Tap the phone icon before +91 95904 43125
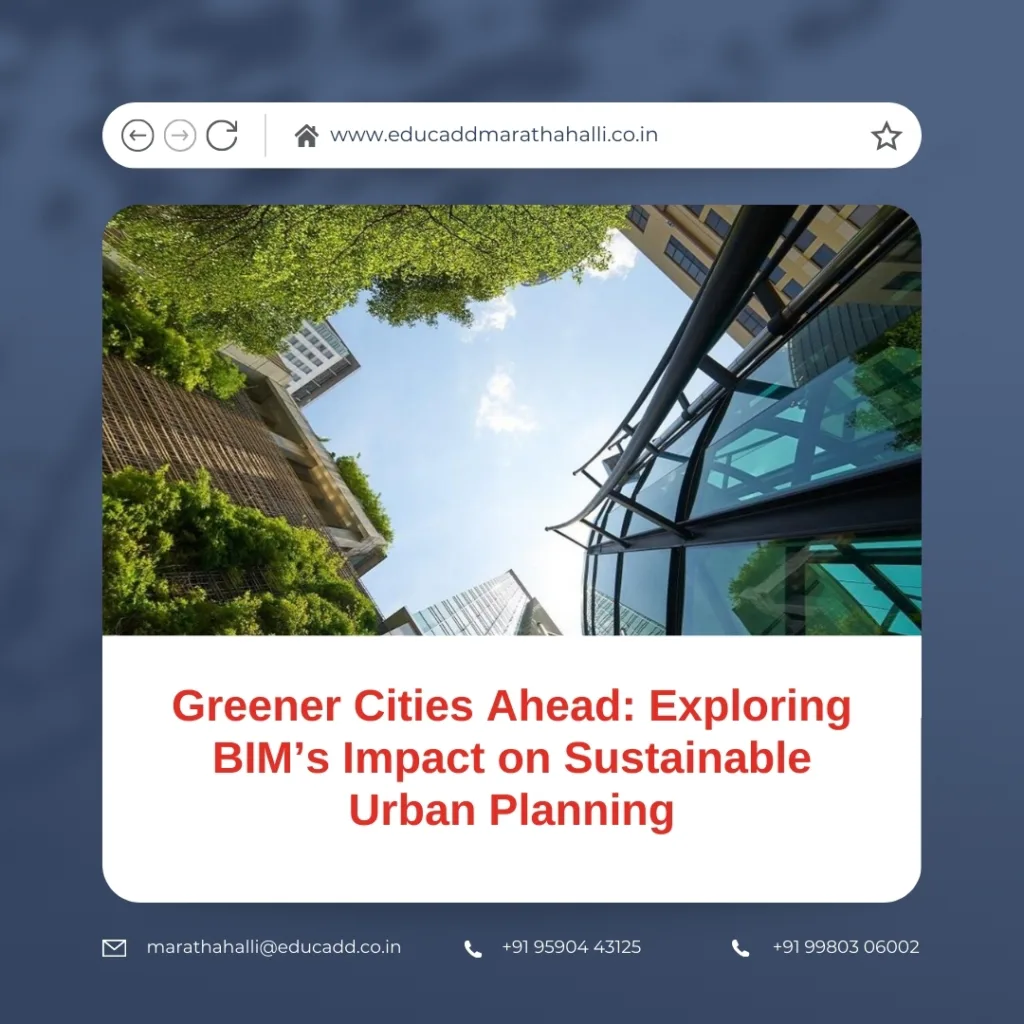The width and height of the screenshot is (1024, 1024). click(x=471, y=947)
